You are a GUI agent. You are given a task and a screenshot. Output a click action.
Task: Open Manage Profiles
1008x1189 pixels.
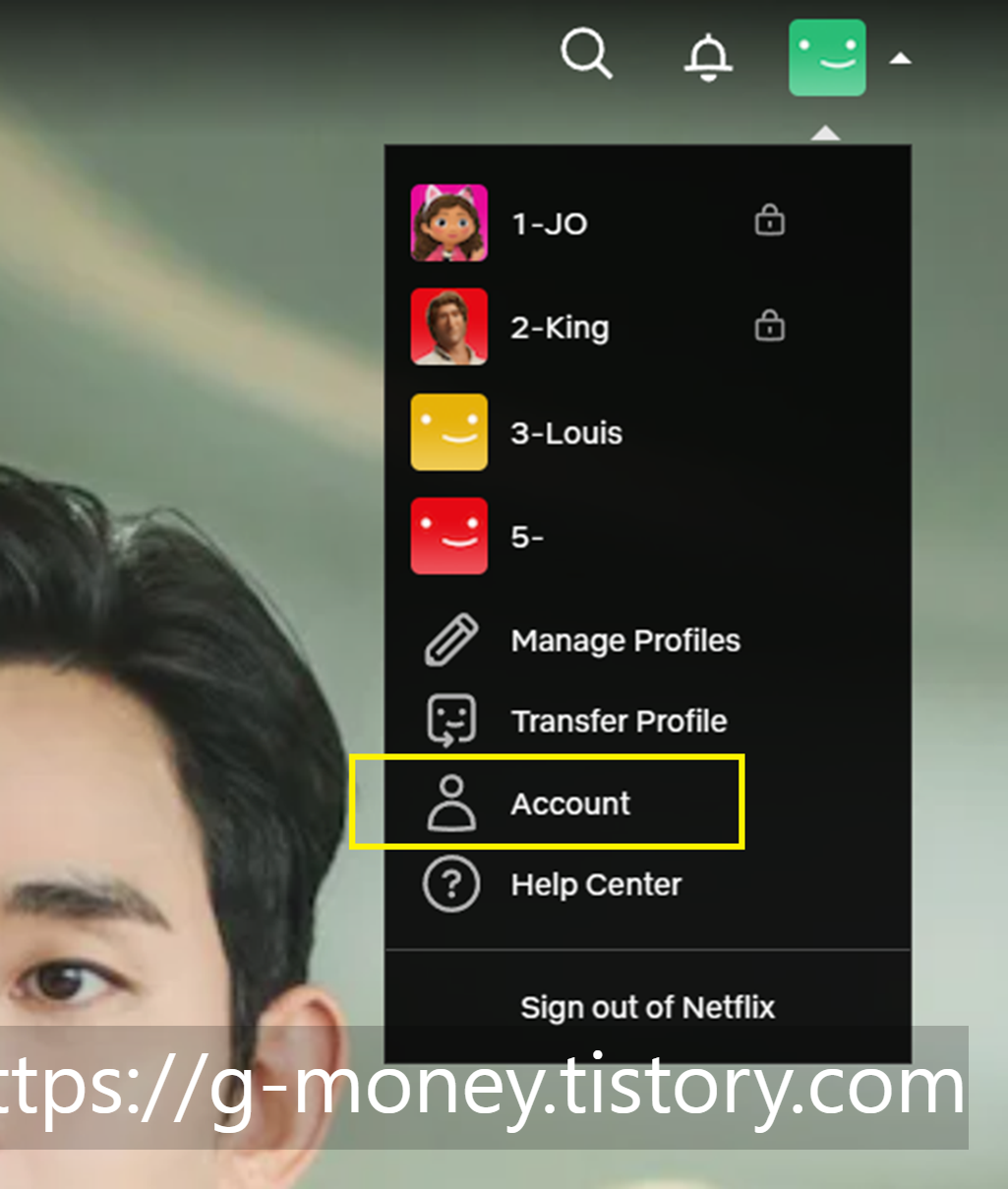pos(625,641)
